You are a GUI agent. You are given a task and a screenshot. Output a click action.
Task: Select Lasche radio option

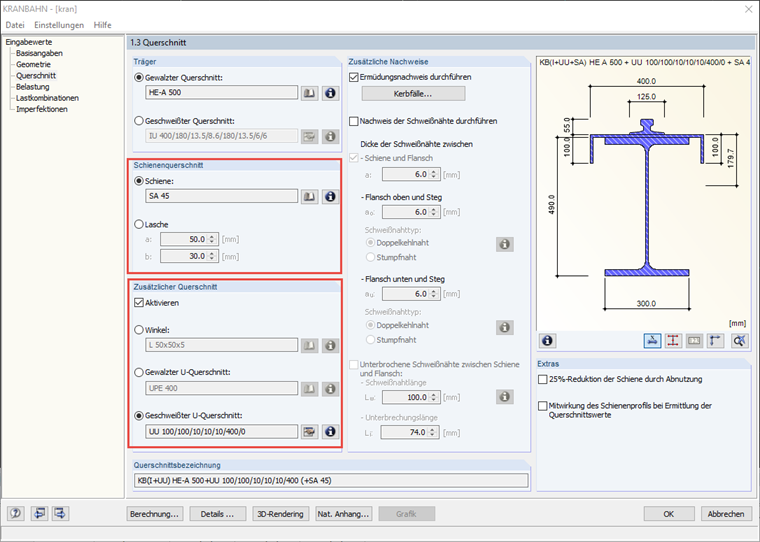click(139, 224)
